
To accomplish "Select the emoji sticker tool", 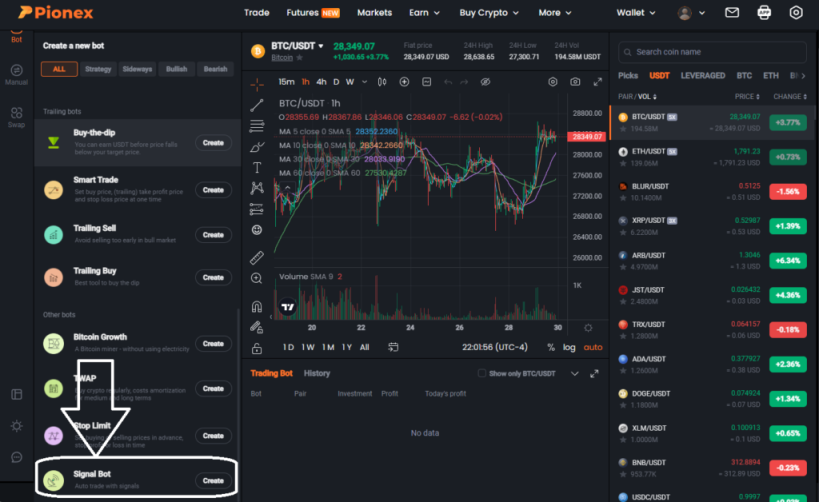I will (x=256, y=230).
